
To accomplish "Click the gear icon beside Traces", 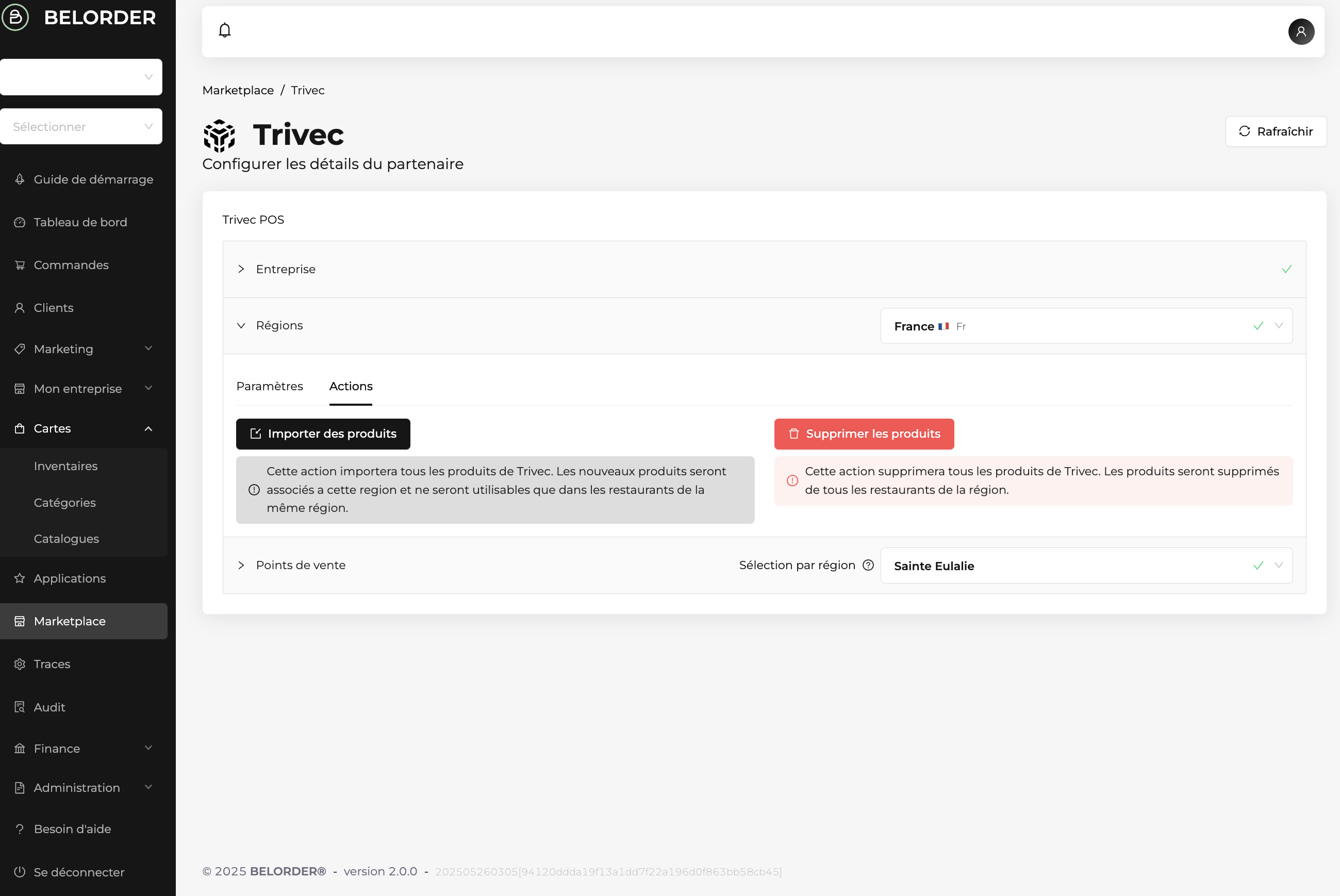I will click(20, 664).
